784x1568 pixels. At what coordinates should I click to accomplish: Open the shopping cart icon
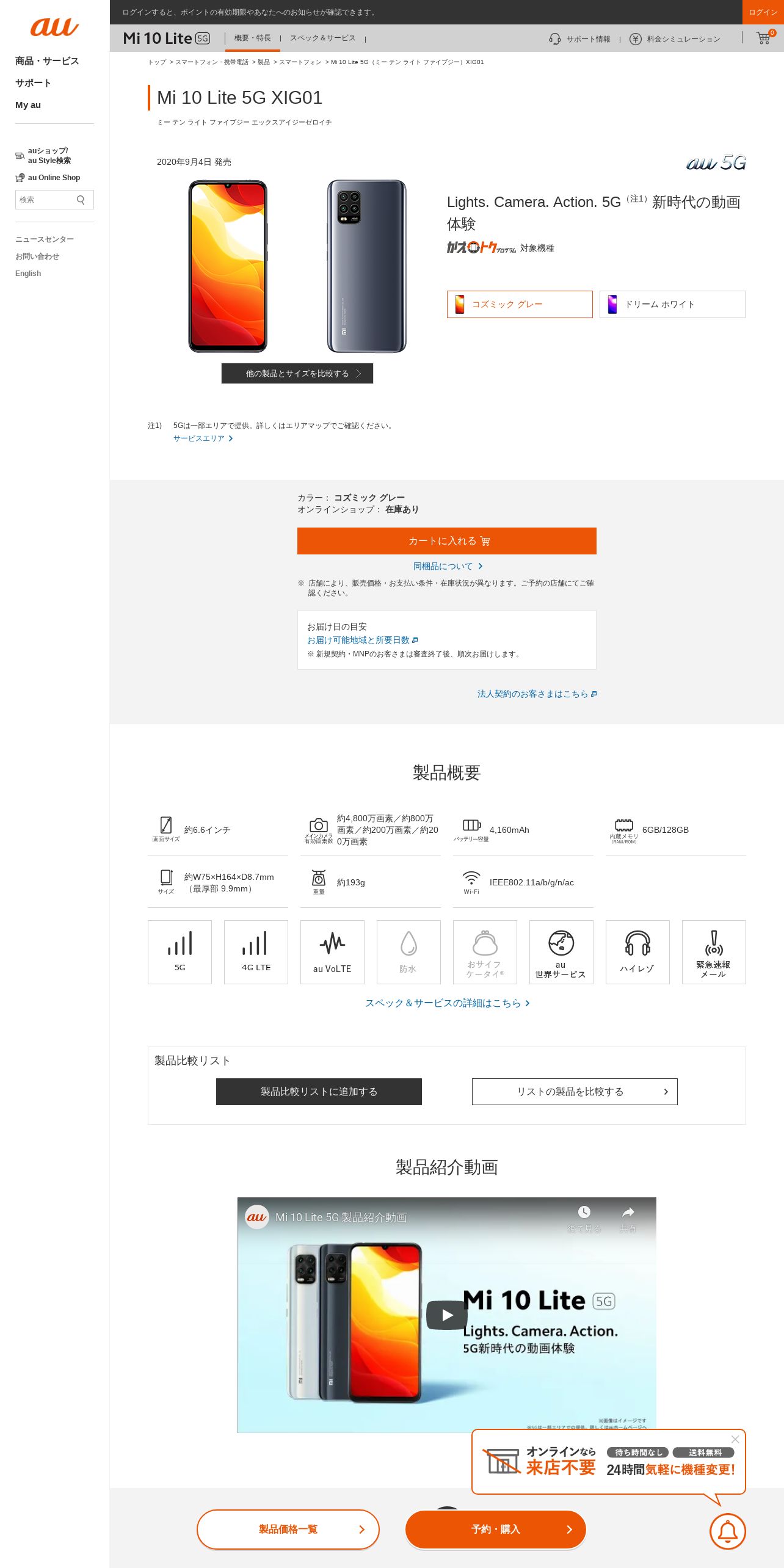tap(763, 38)
